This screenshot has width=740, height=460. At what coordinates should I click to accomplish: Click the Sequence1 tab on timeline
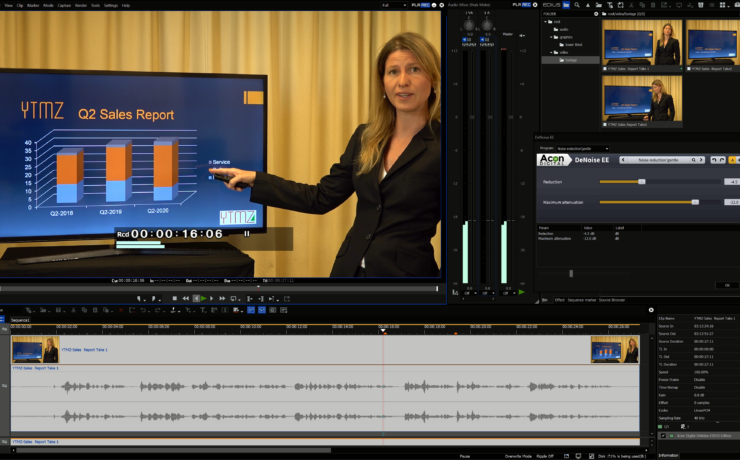click(x=20, y=320)
